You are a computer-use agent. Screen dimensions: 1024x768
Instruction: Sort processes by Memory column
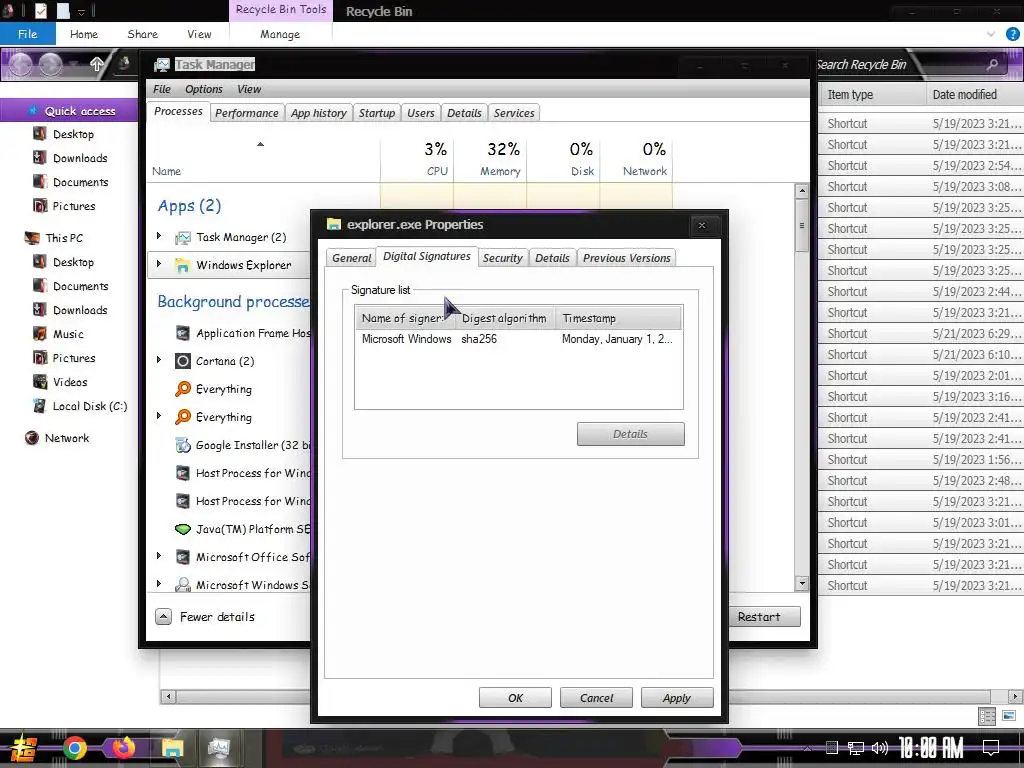[x=490, y=159]
